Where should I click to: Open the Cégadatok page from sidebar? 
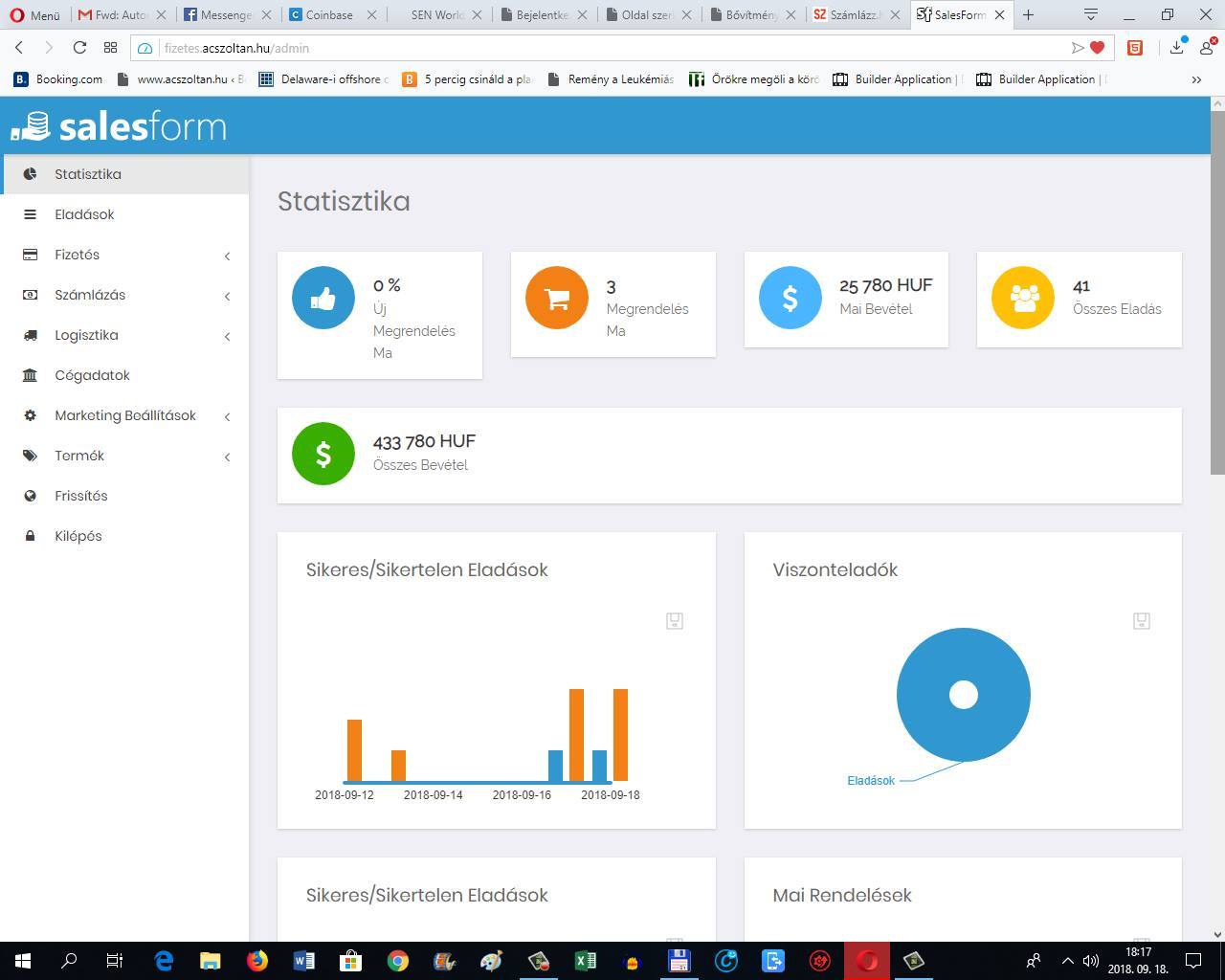pyautogui.click(x=92, y=375)
